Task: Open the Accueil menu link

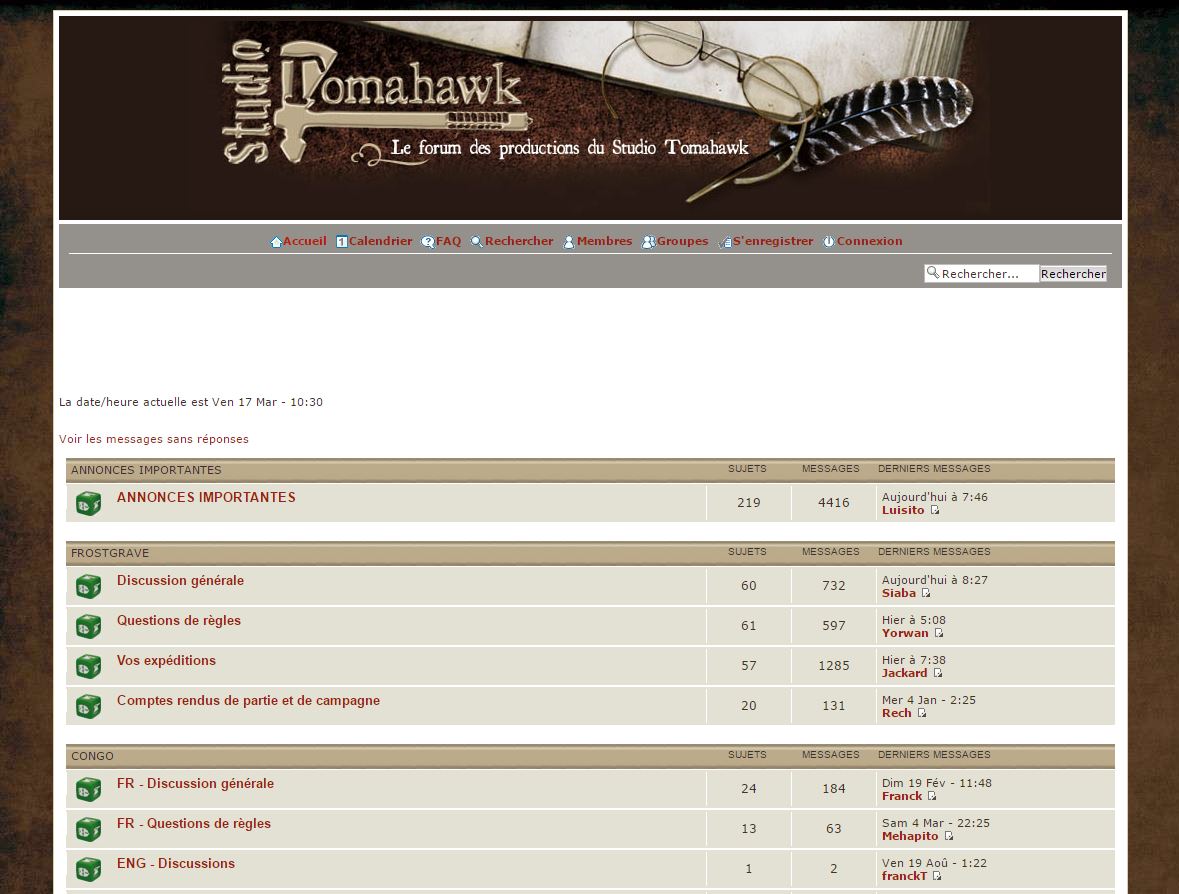Action: (x=305, y=241)
